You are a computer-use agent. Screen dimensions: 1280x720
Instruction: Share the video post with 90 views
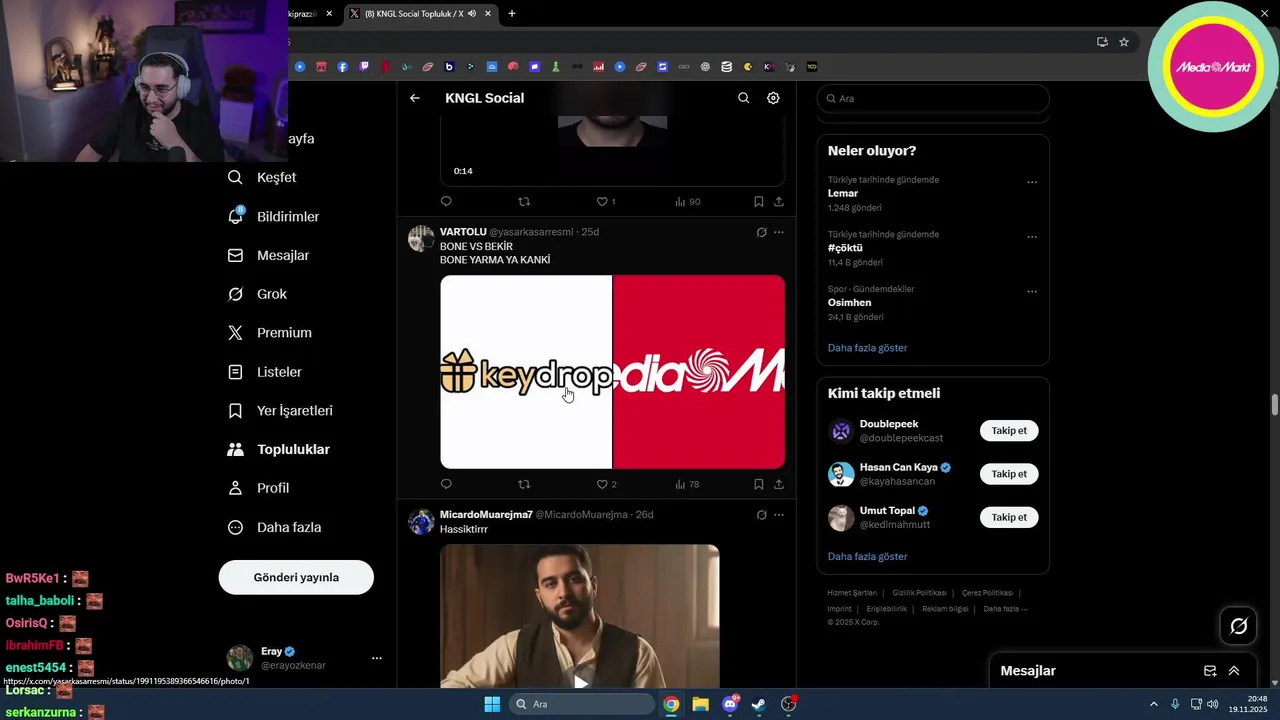click(779, 201)
